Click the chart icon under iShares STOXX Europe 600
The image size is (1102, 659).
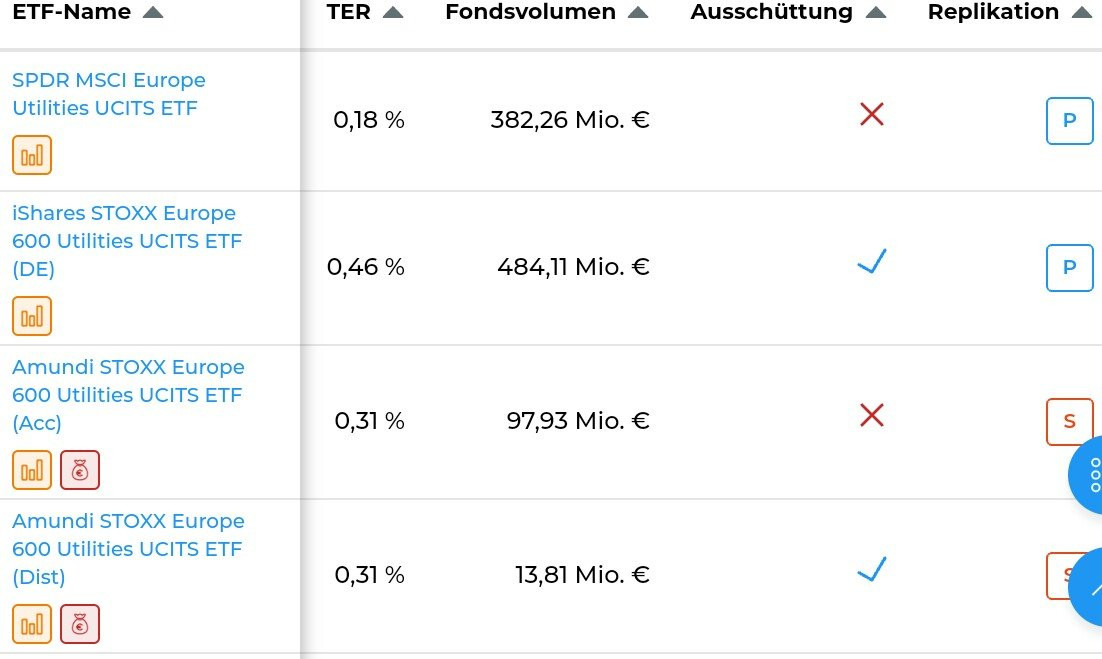point(32,316)
